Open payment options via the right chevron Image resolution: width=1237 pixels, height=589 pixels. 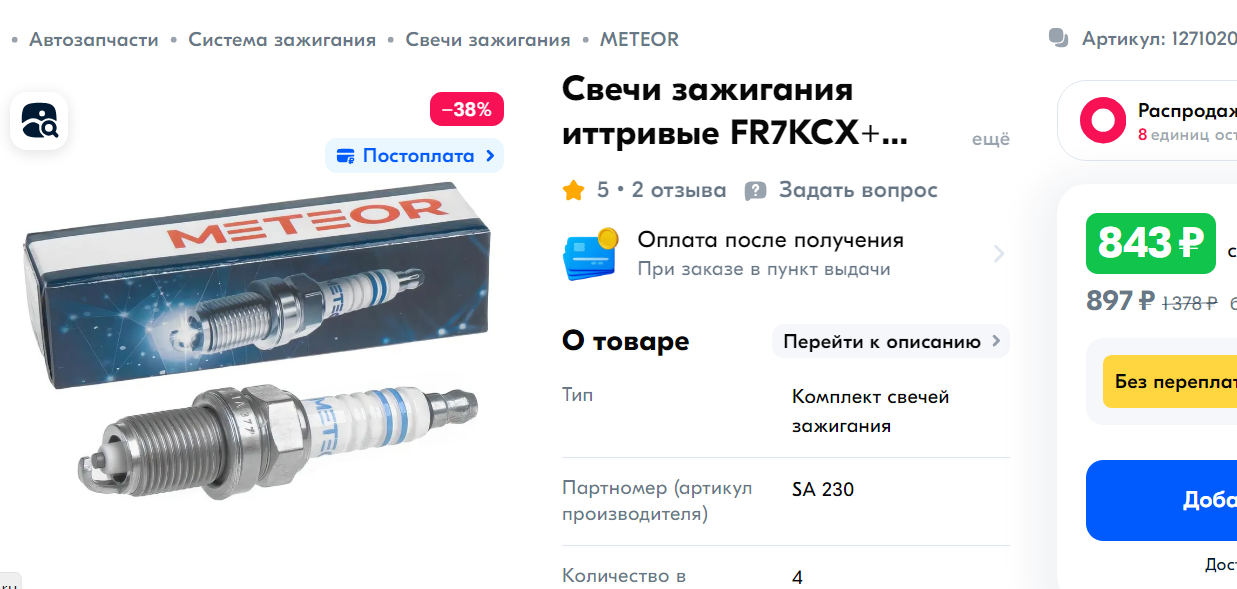tap(998, 254)
